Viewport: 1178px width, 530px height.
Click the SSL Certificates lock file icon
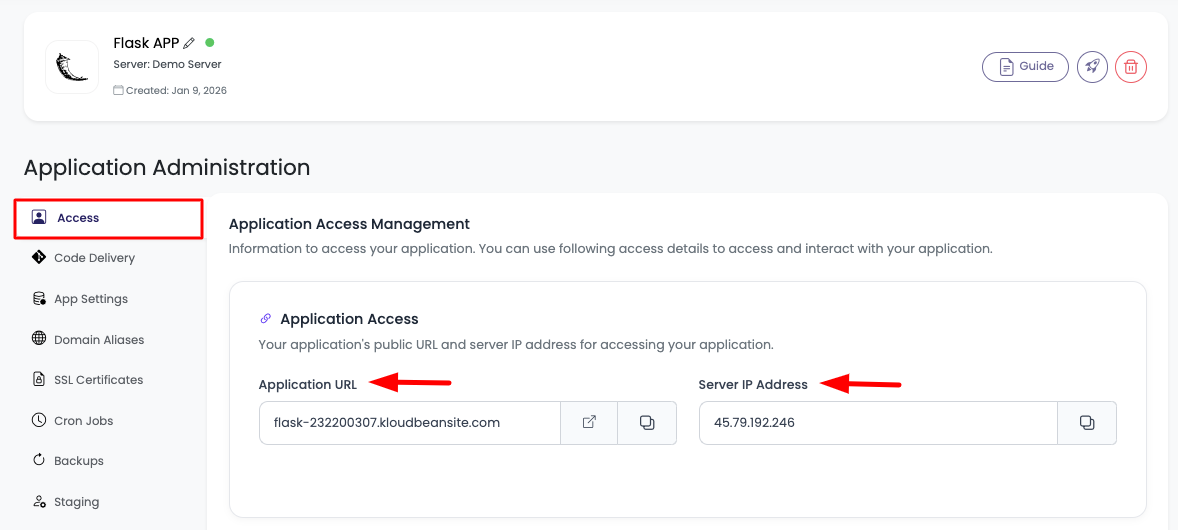[38, 380]
